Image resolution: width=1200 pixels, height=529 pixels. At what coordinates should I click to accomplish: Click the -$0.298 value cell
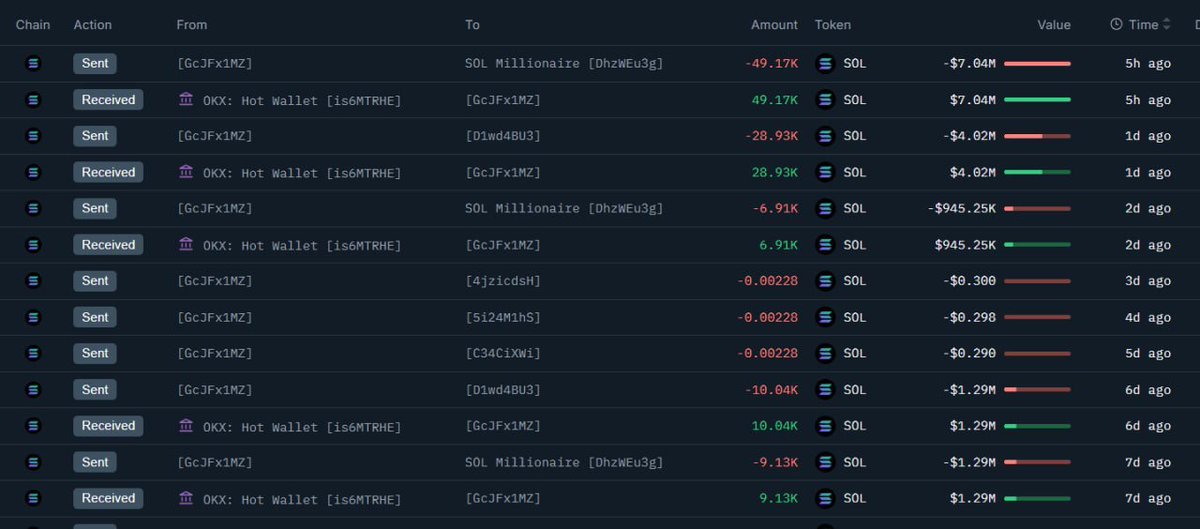pyautogui.click(x=969, y=317)
